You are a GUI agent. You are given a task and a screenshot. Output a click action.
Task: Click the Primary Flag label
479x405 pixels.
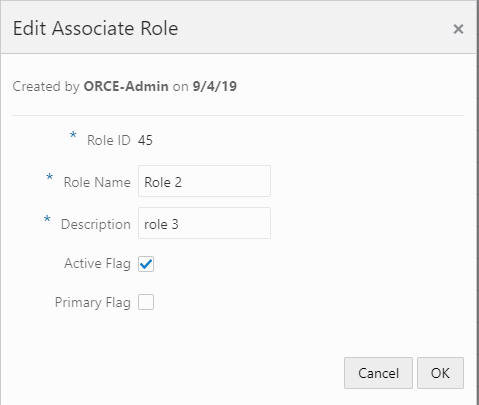(93, 303)
